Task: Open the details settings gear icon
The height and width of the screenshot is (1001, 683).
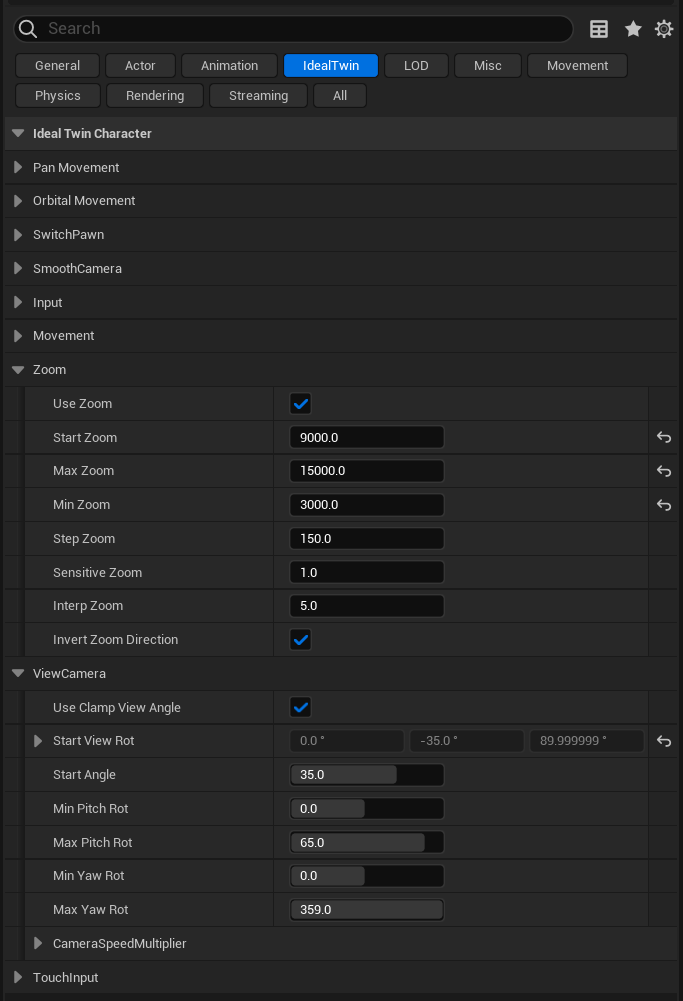Action: (x=664, y=29)
